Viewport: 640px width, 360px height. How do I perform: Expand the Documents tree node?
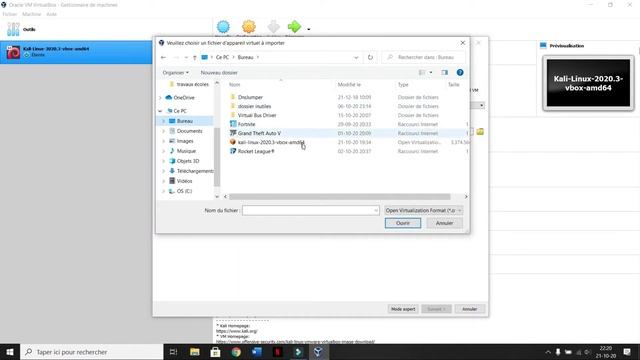click(164, 131)
